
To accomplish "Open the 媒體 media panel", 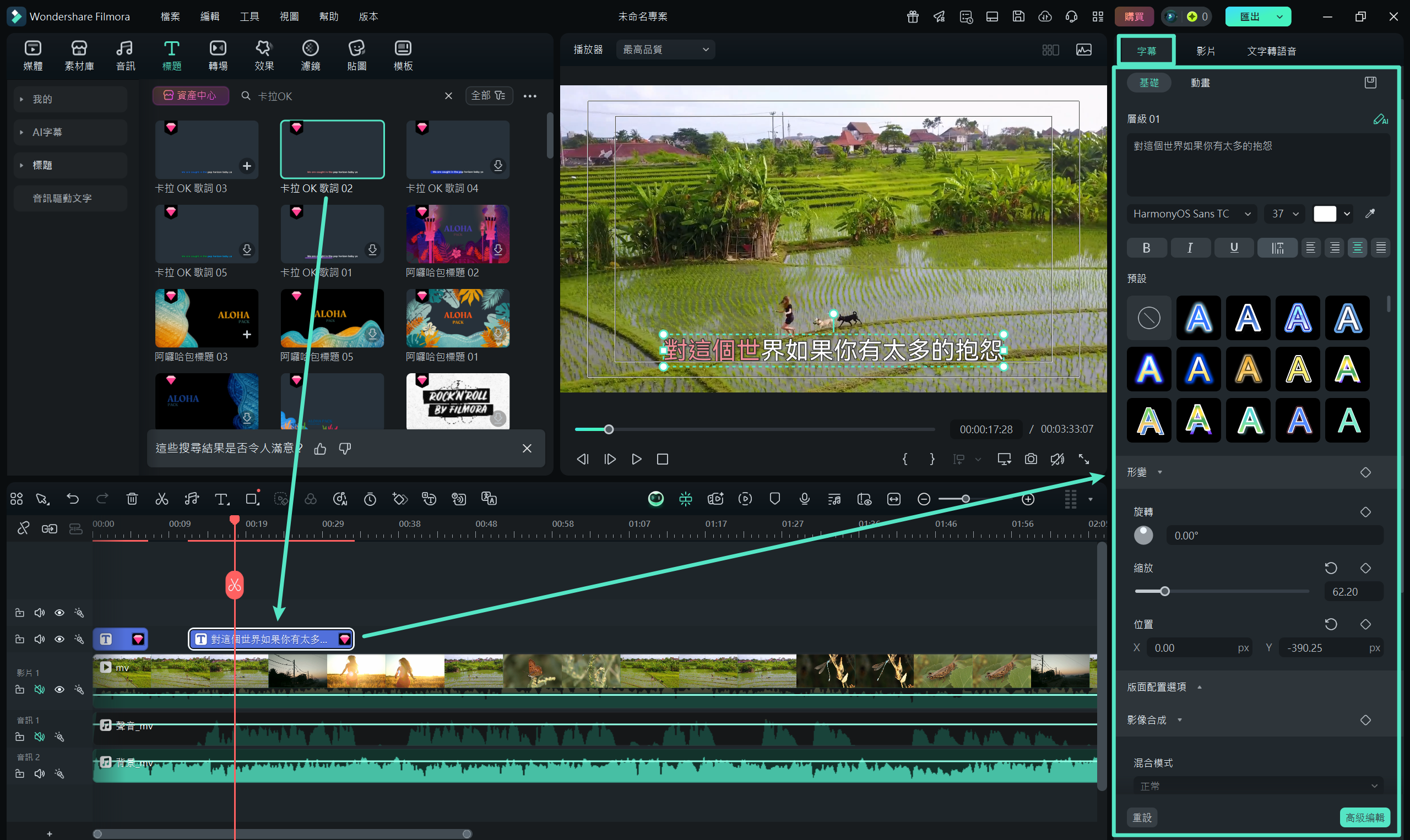I will 33,56.
